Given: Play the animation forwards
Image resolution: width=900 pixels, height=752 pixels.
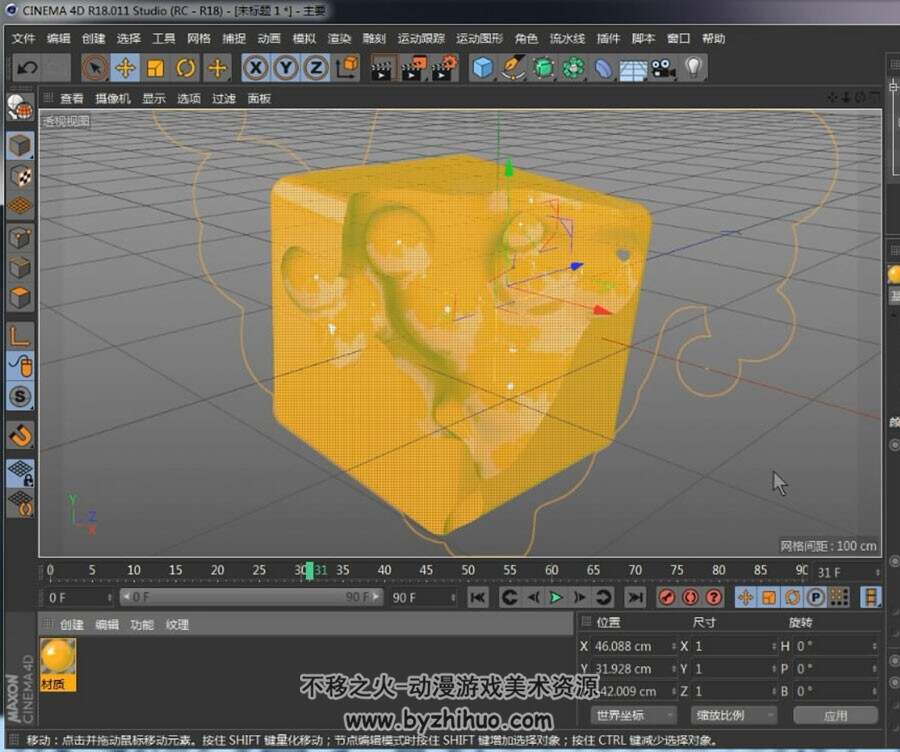Looking at the screenshot, I should click(x=556, y=598).
